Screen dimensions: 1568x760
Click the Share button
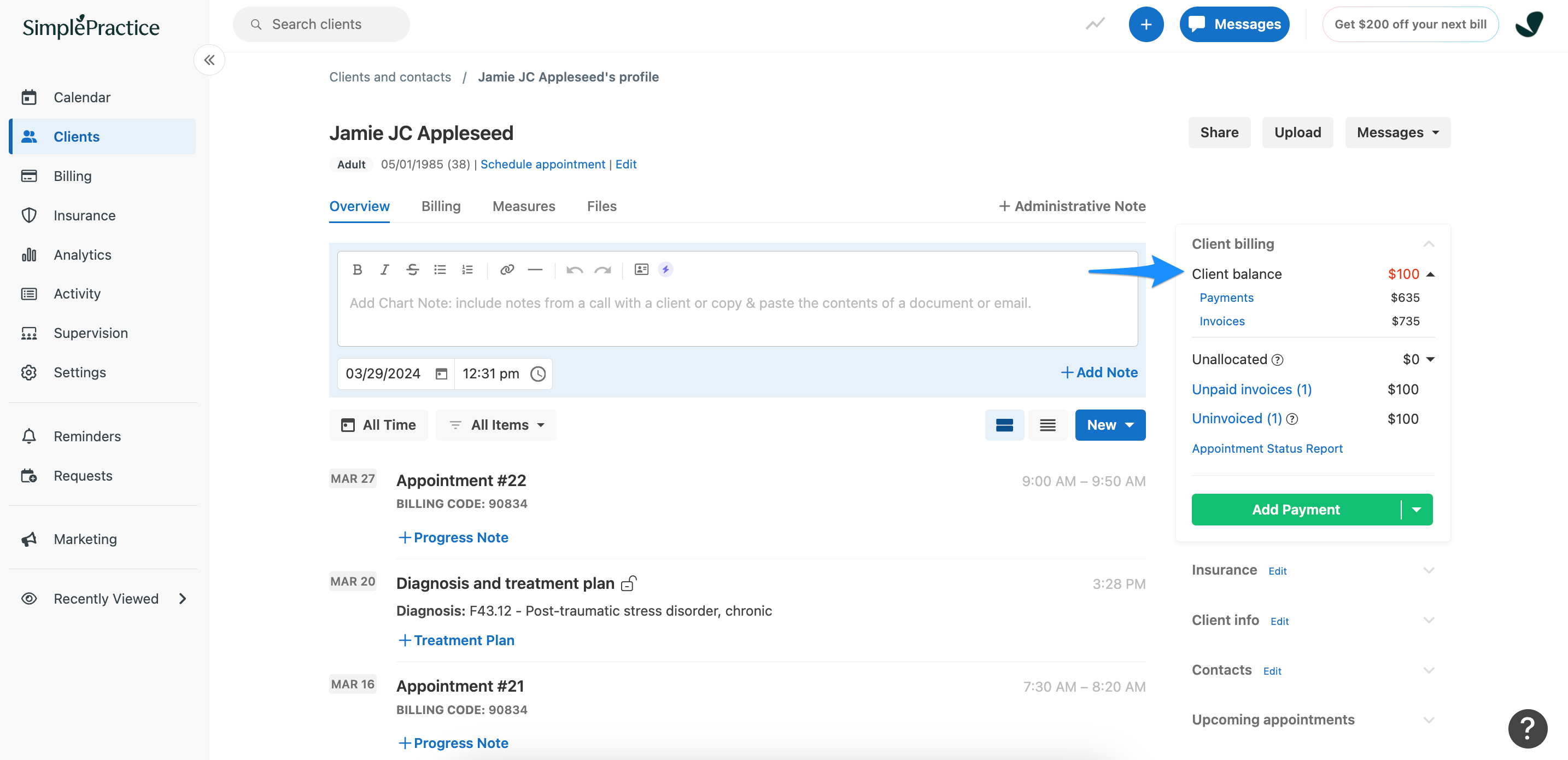(1219, 132)
